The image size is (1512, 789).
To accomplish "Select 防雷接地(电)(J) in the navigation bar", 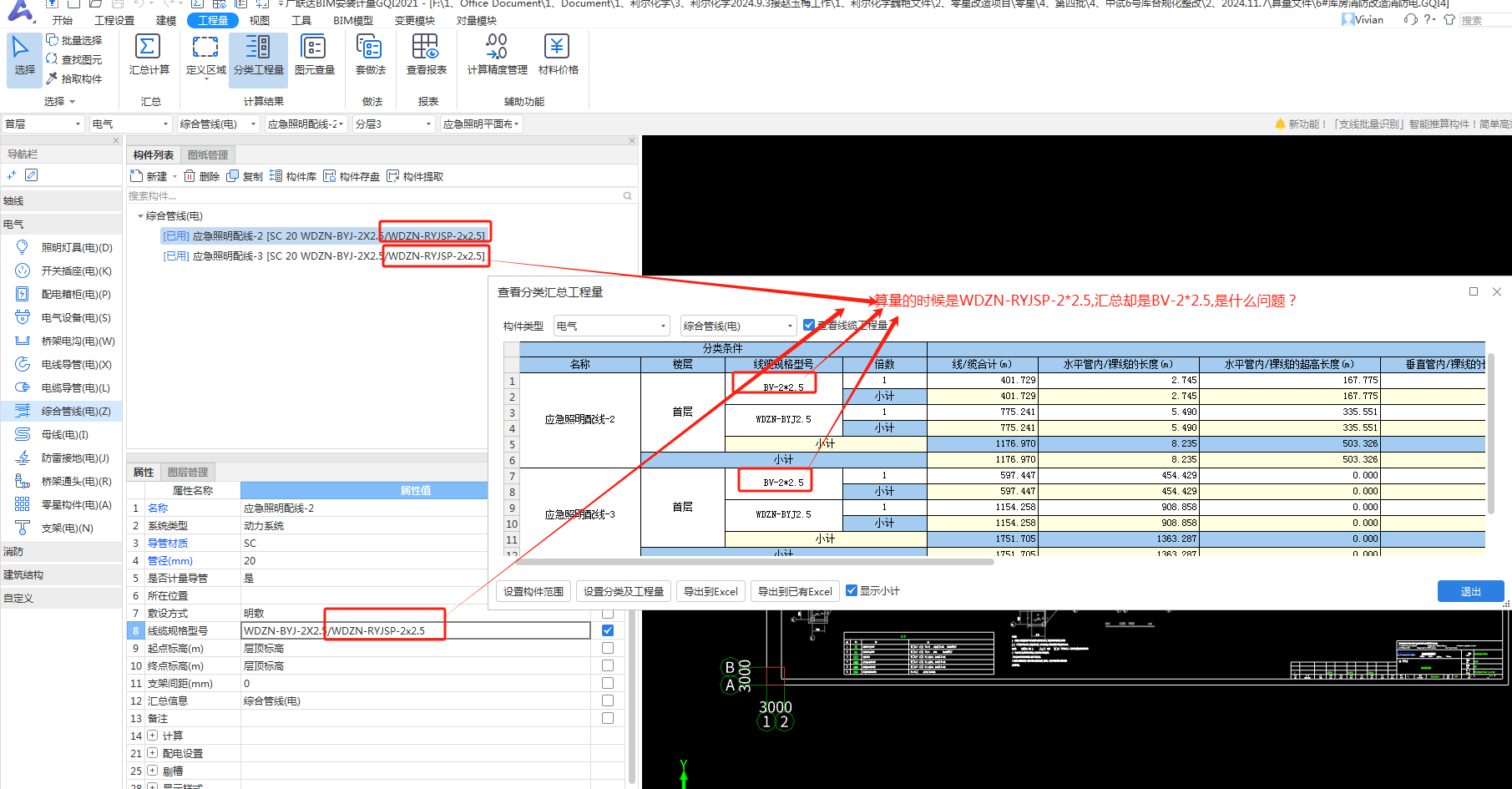I will (x=63, y=458).
